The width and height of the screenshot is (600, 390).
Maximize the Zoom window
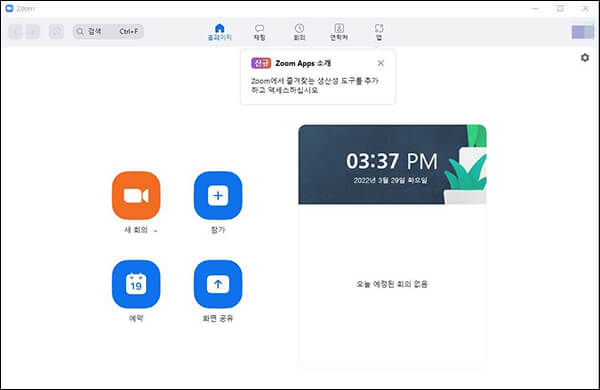coord(560,8)
